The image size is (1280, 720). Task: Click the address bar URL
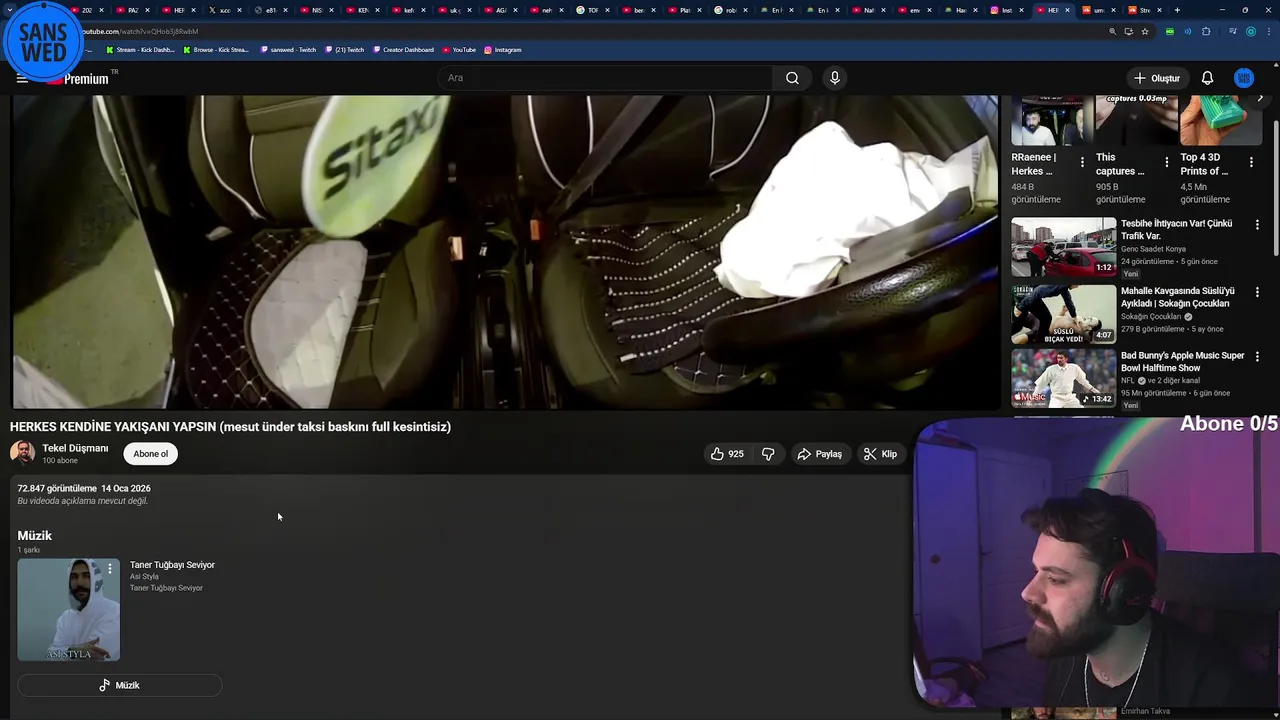tap(140, 31)
